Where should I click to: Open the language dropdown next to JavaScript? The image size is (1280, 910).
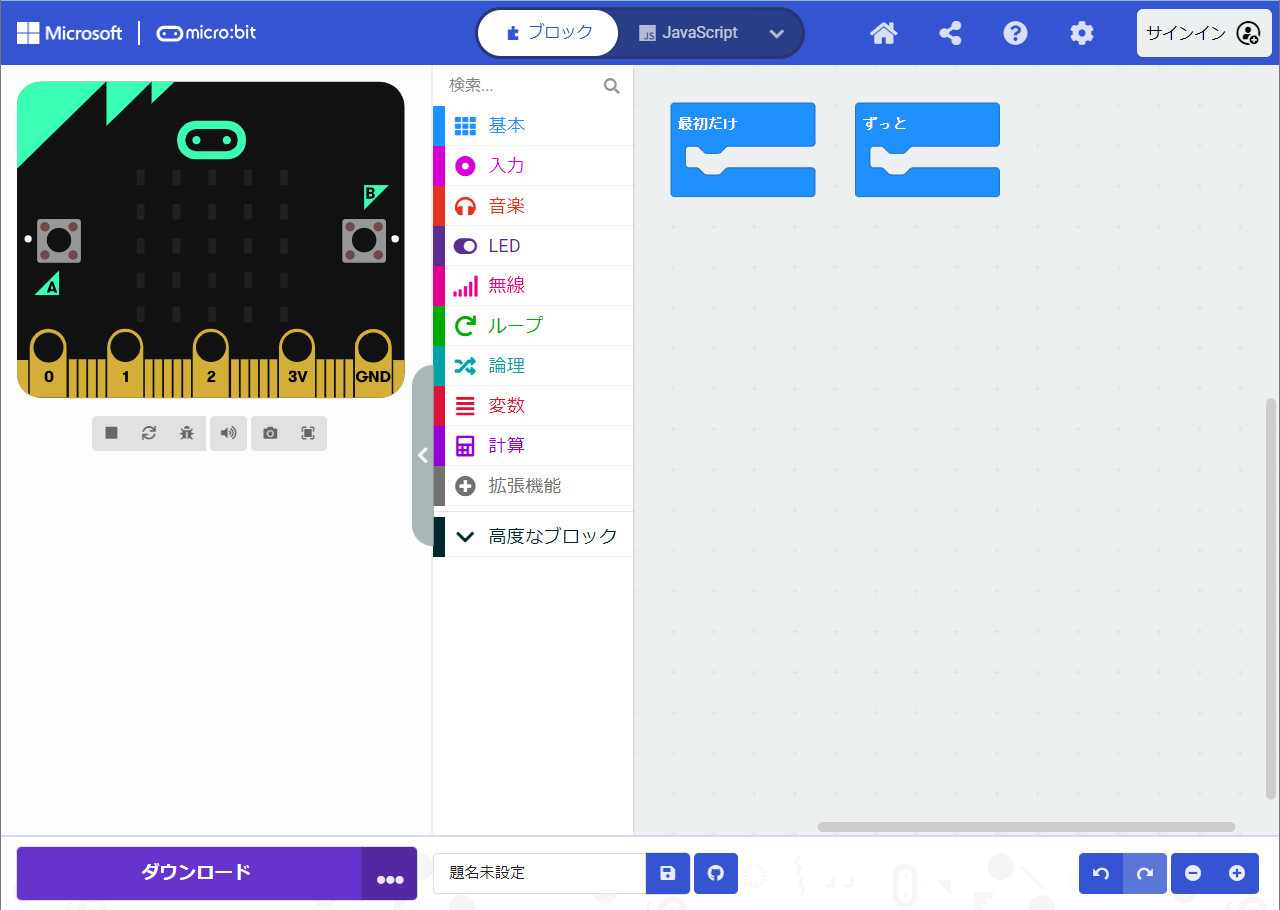tap(777, 33)
